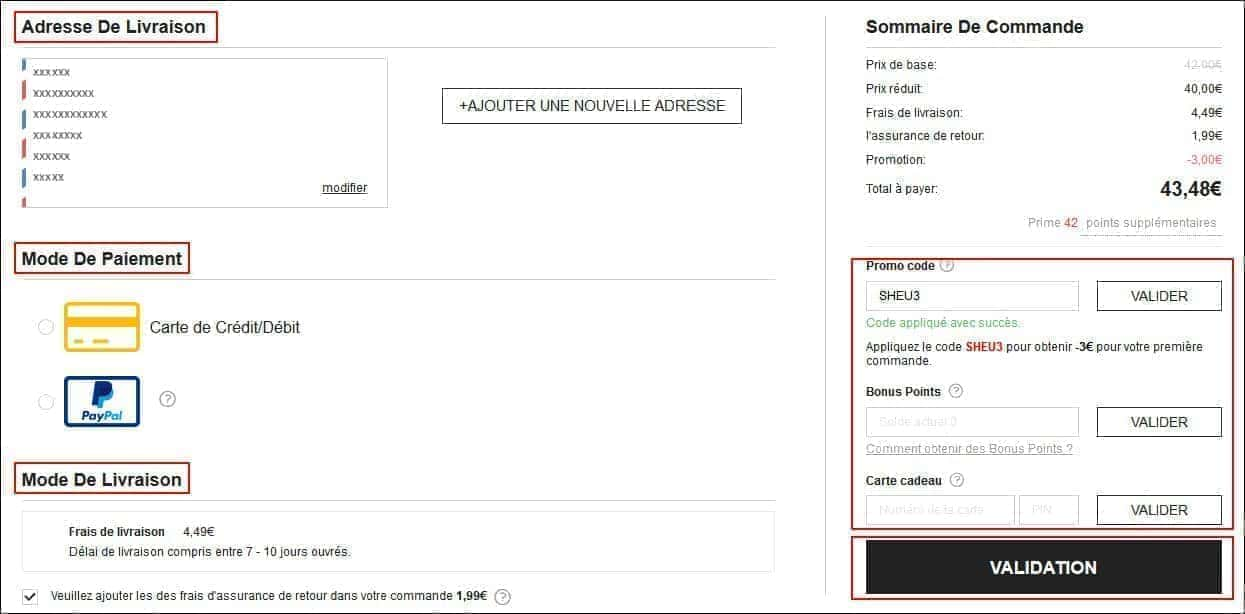Screen dimensions: 1245x614
Task: Open the PayPal help question mark
Action: click(168, 399)
